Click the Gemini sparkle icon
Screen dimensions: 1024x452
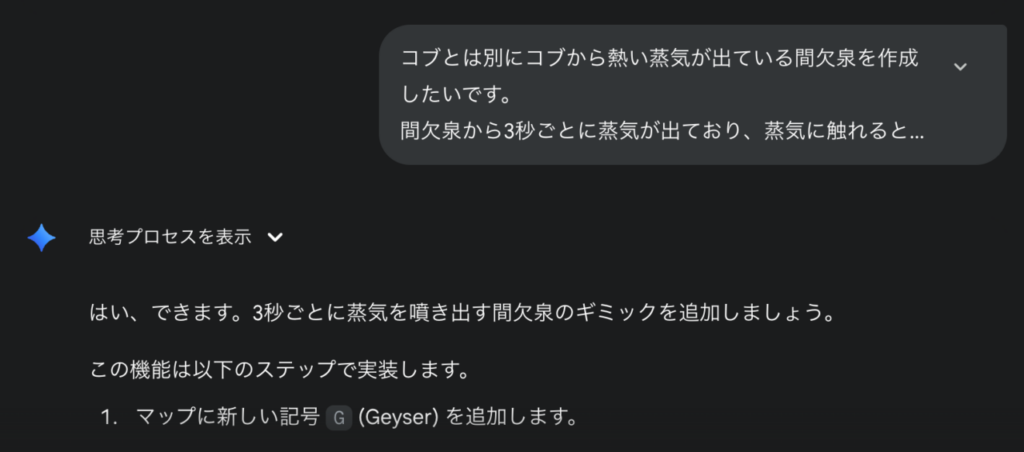[x=41, y=238]
